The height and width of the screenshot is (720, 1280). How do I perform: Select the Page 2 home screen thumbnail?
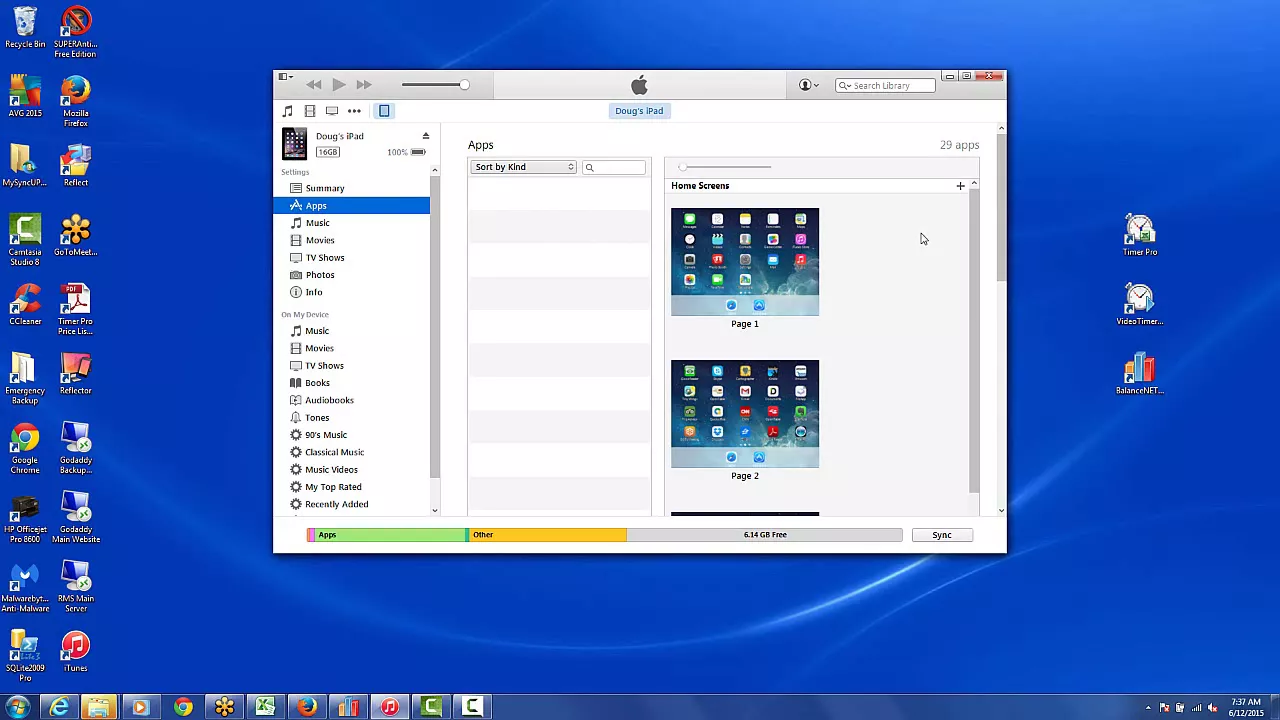pyautogui.click(x=745, y=414)
